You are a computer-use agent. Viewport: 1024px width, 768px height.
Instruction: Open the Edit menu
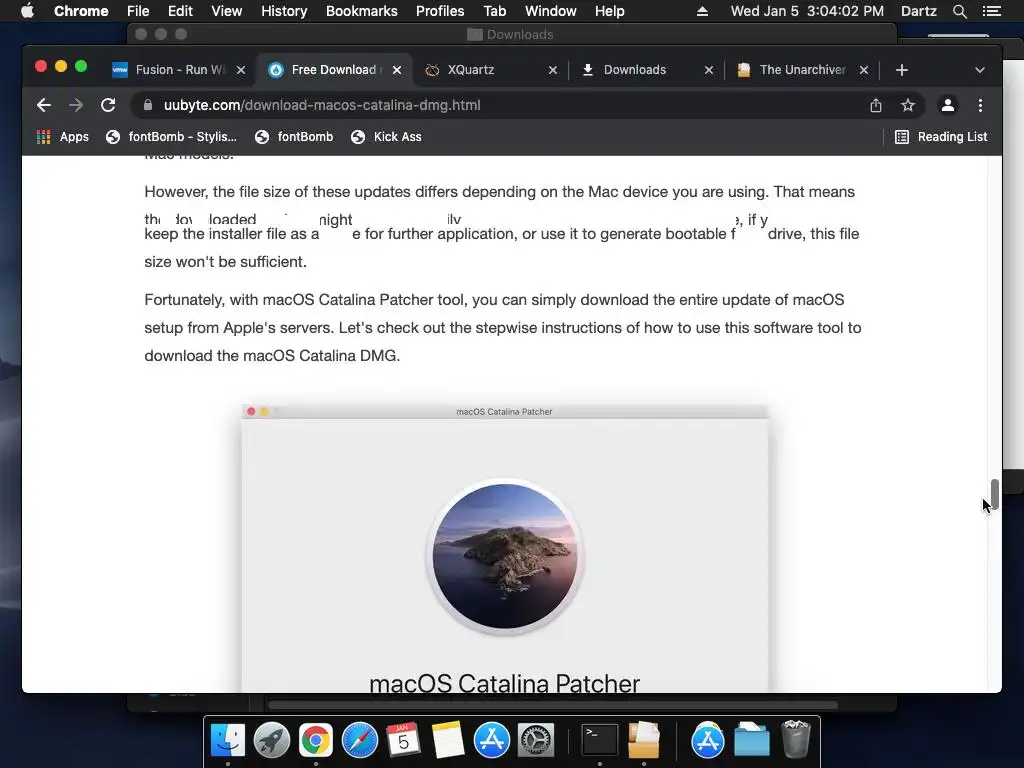click(x=180, y=11)
